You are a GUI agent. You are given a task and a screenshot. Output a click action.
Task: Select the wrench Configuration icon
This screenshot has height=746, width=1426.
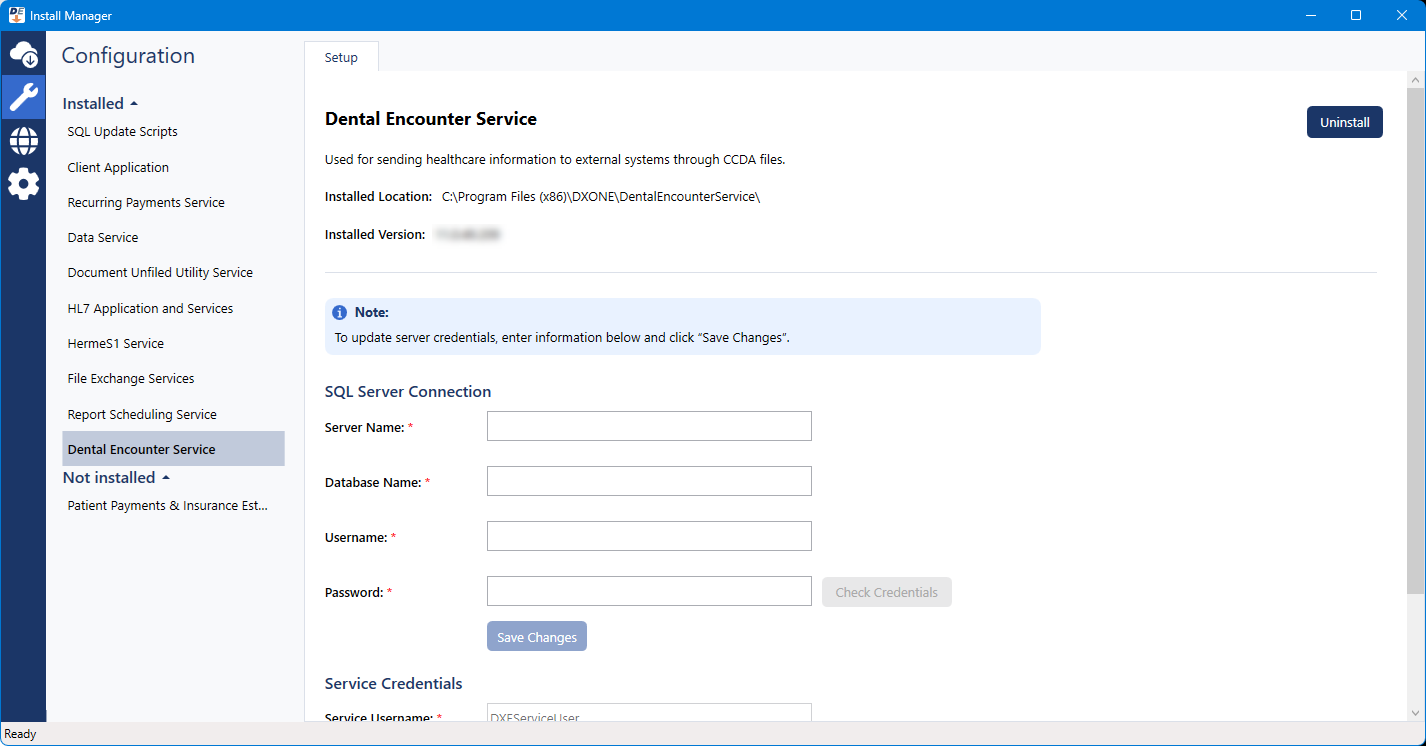(23, 97)
